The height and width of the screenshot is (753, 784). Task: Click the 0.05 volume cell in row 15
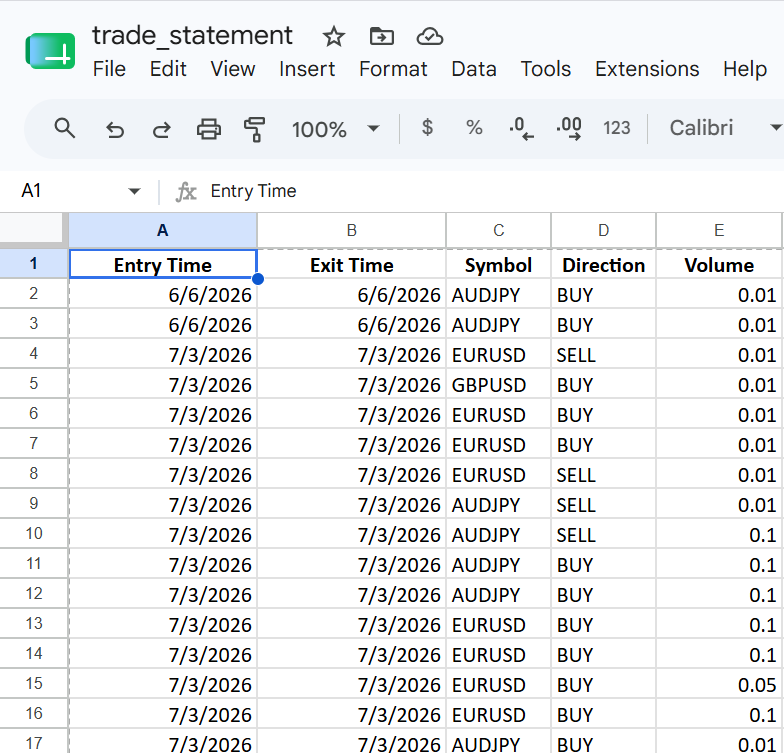(x=719, y=684)
